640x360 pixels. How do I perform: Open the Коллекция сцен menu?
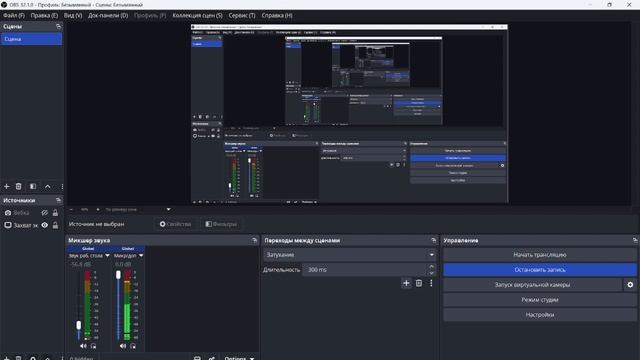[198, 15]
